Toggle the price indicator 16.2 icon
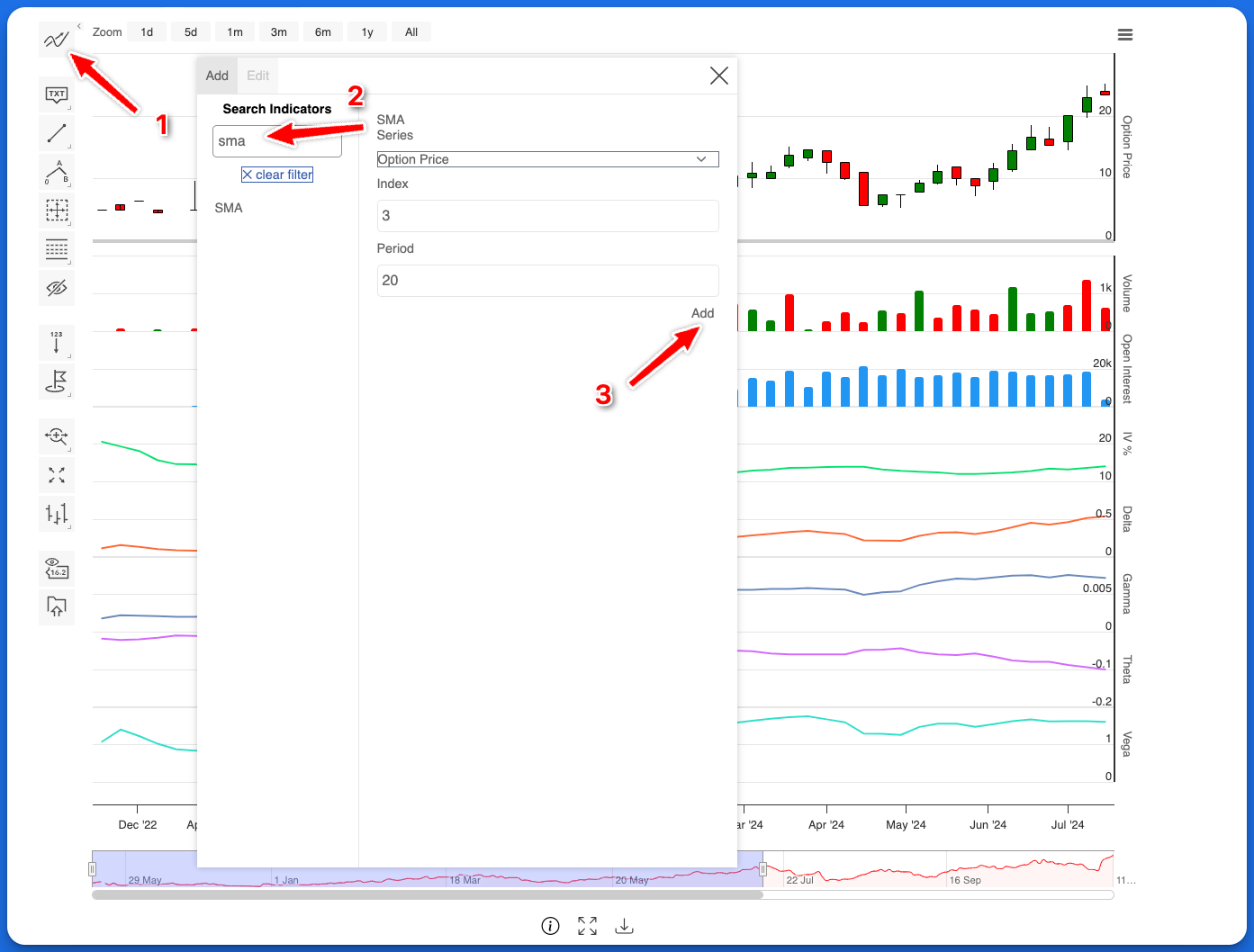This screenshot has width=1254, height=952. pos(56,569)
